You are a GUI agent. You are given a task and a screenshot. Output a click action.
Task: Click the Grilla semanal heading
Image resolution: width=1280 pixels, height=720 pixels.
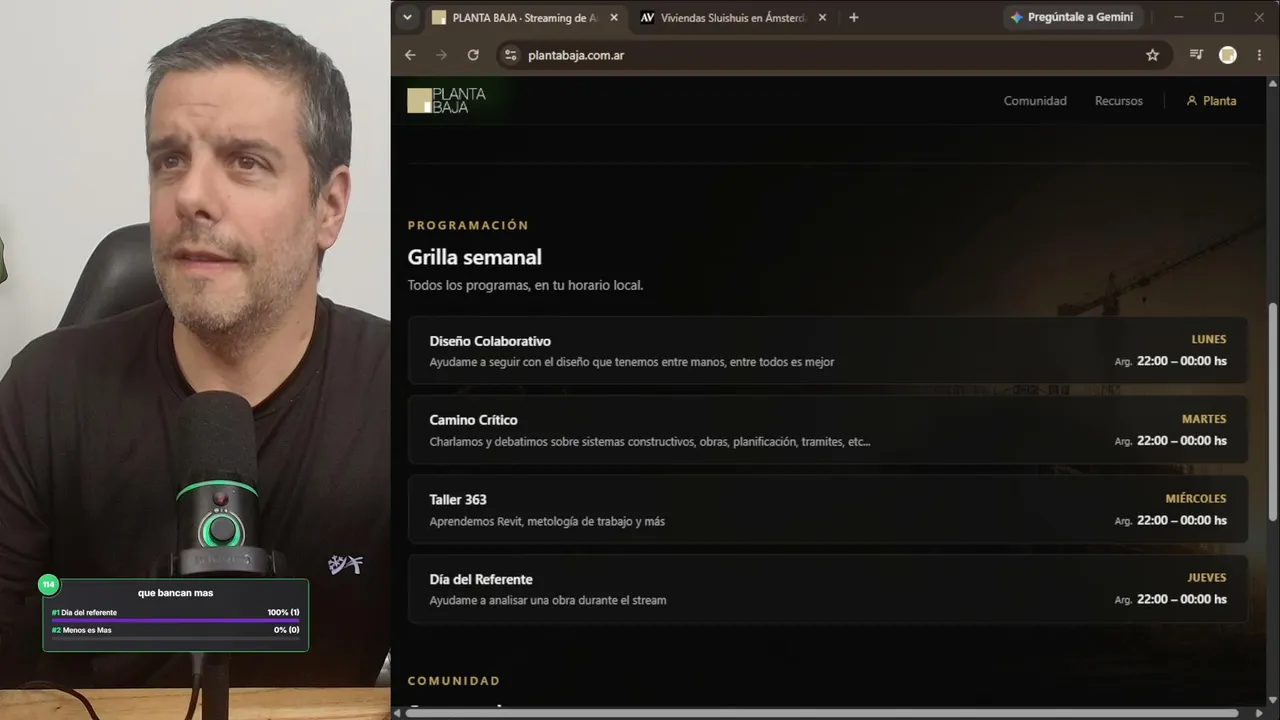tap(475, 257)
